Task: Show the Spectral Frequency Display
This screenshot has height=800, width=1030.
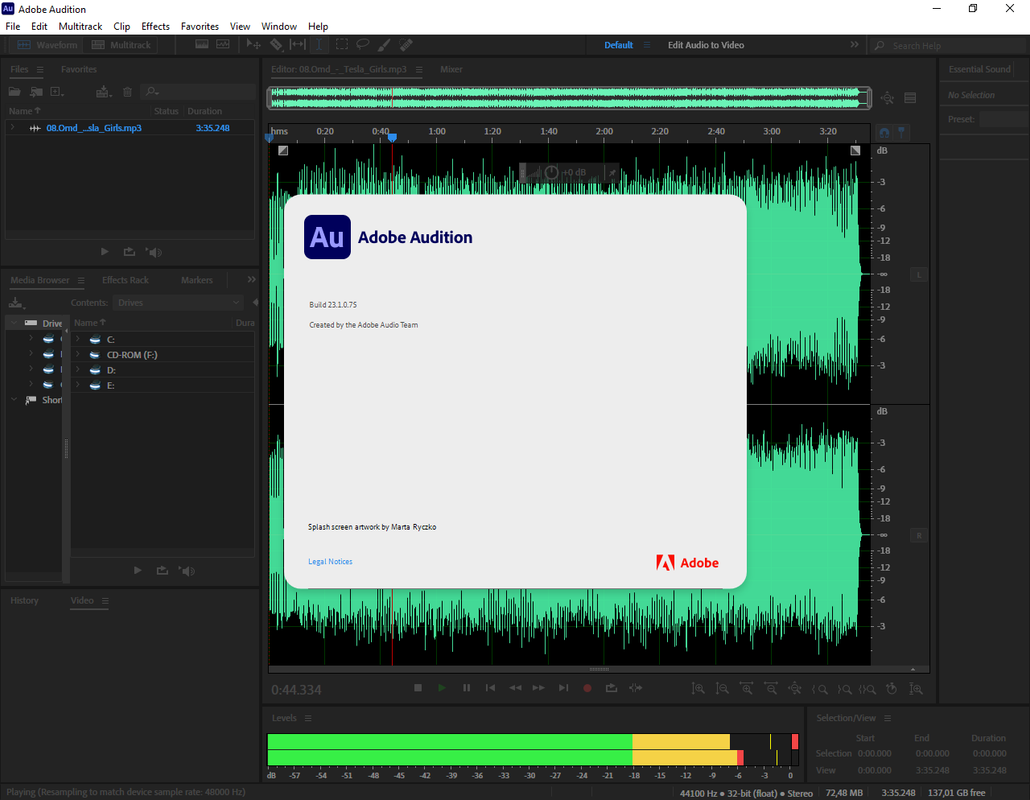Action: click(202, 45)
